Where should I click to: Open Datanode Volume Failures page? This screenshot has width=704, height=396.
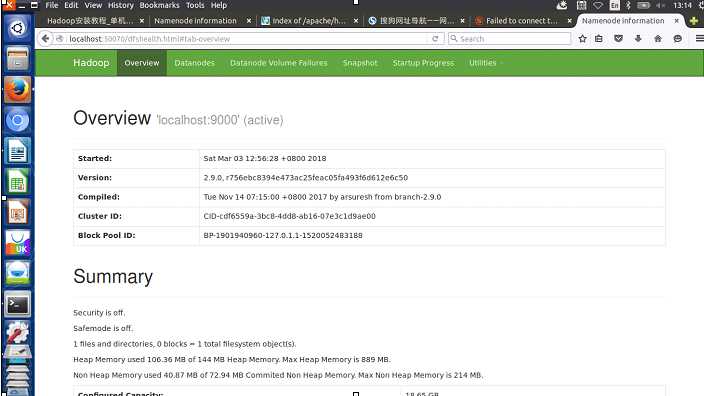tap(278, 63)
